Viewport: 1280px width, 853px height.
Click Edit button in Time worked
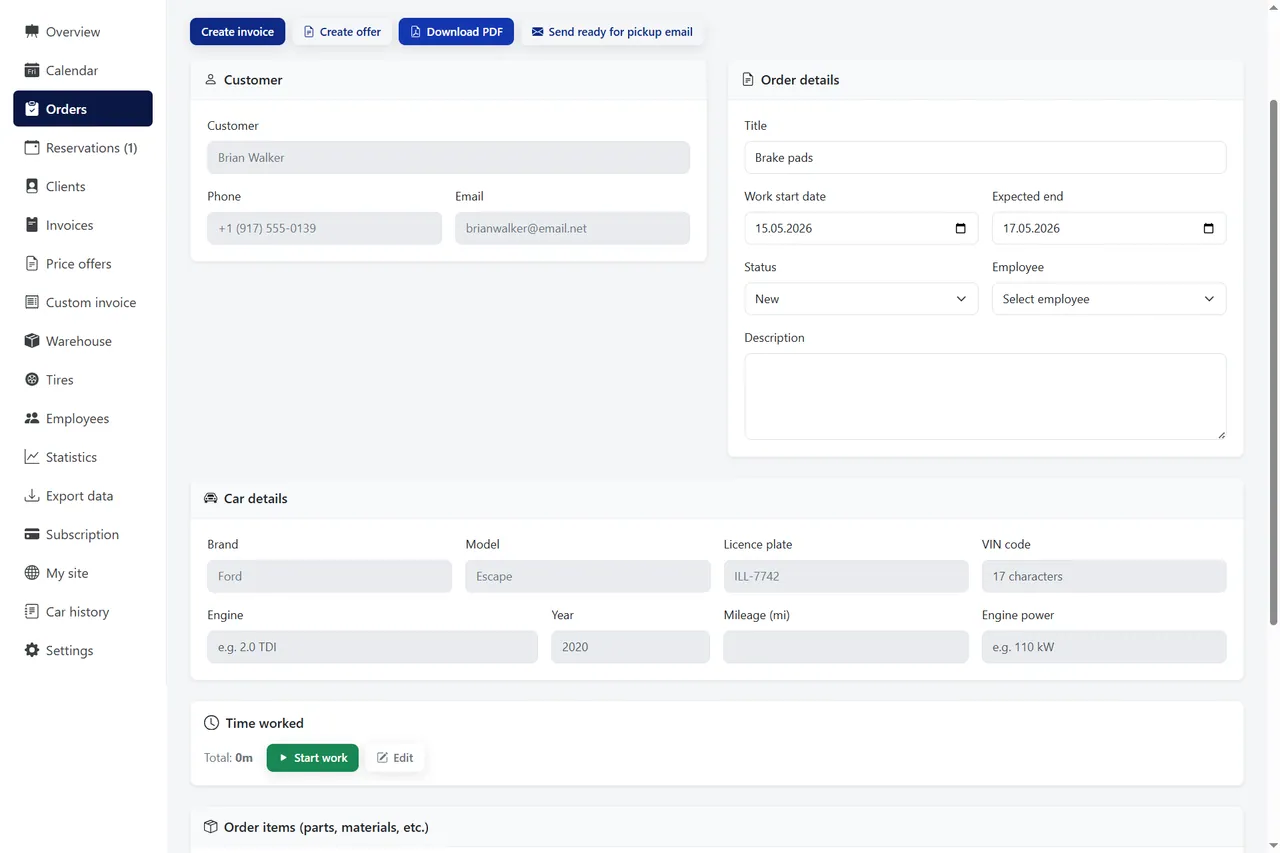[395, 758]
